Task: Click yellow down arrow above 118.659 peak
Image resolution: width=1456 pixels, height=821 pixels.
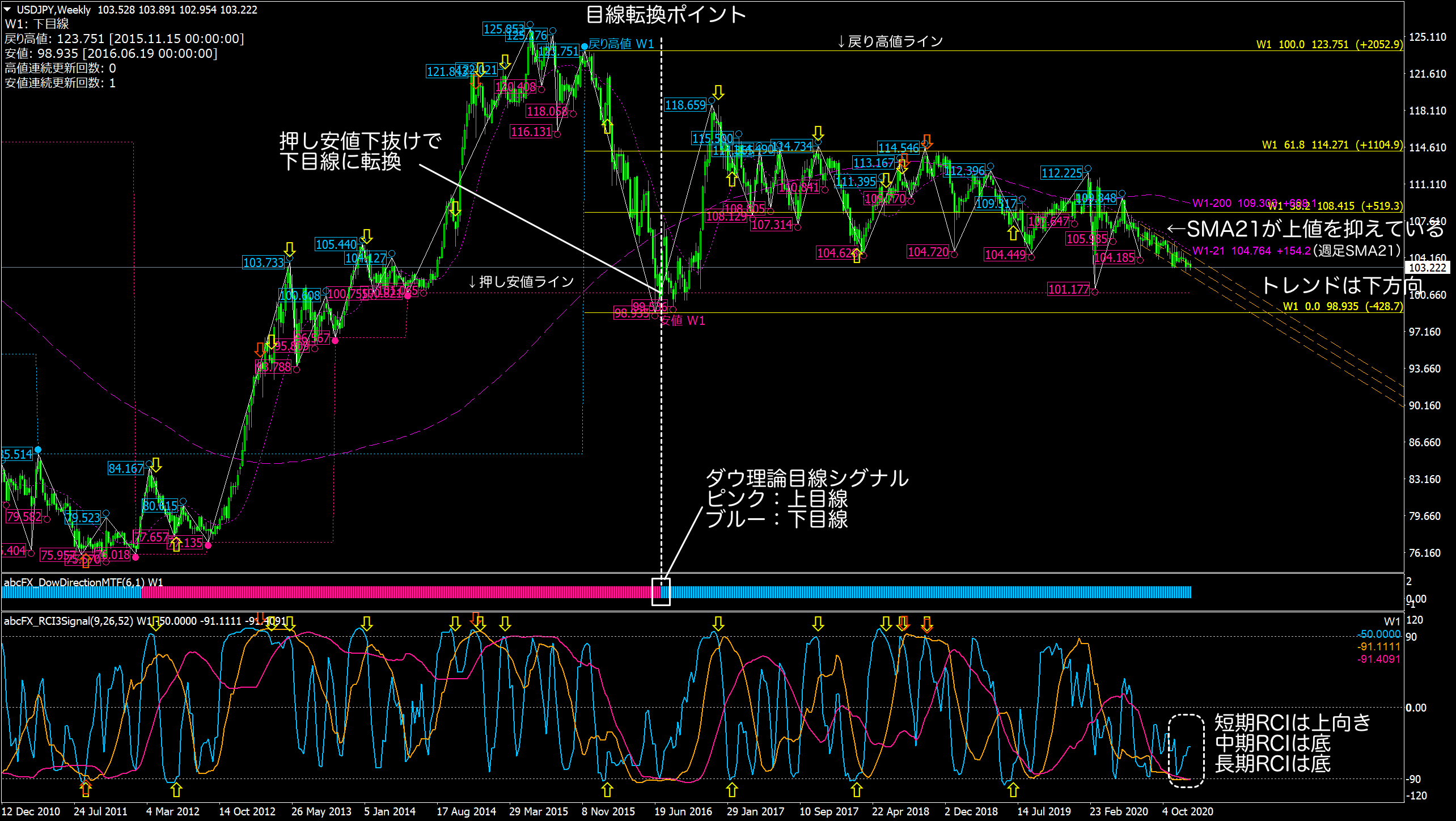Action: point(718,92)
